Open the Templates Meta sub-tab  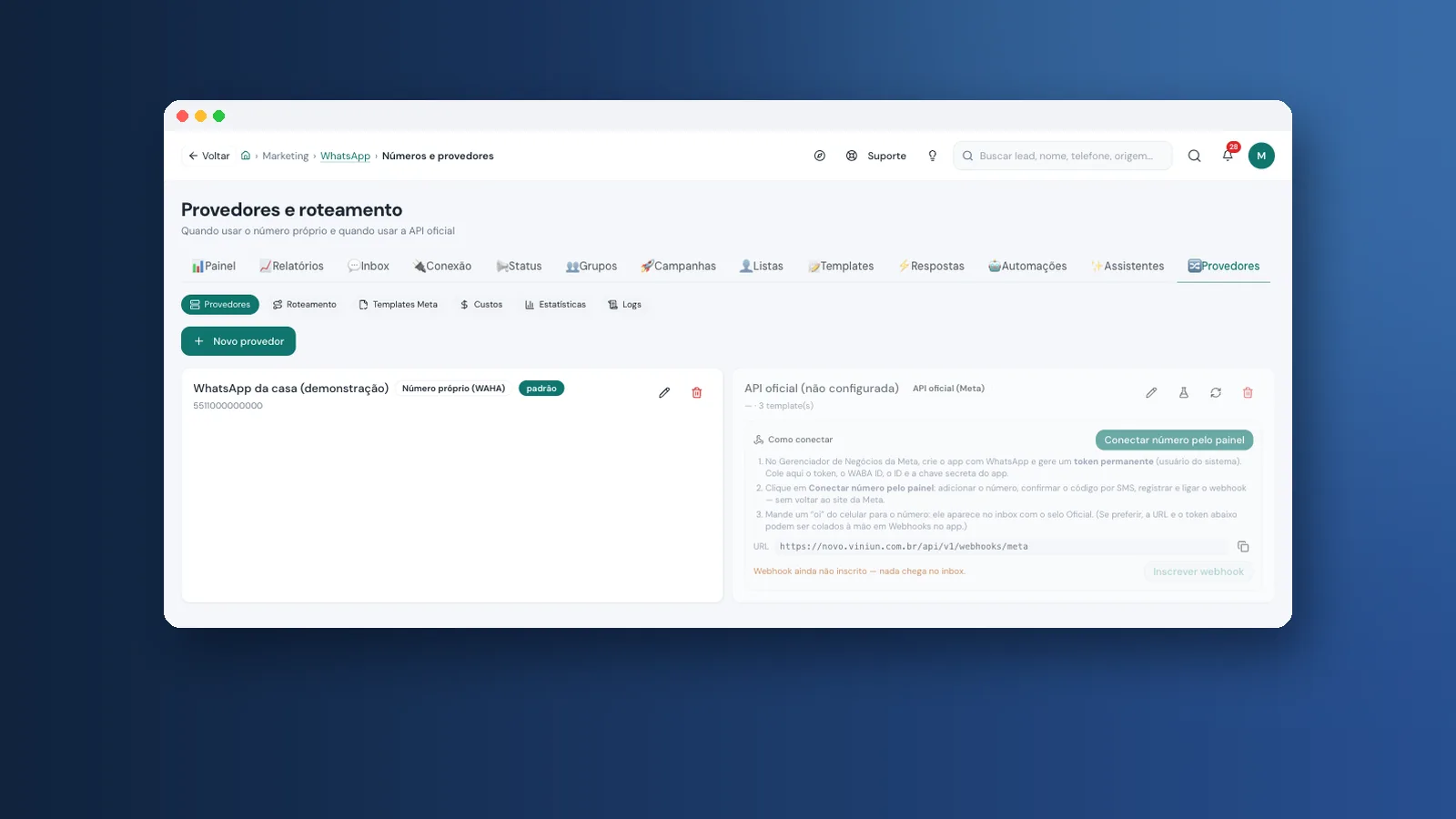(x=399, y=305)
